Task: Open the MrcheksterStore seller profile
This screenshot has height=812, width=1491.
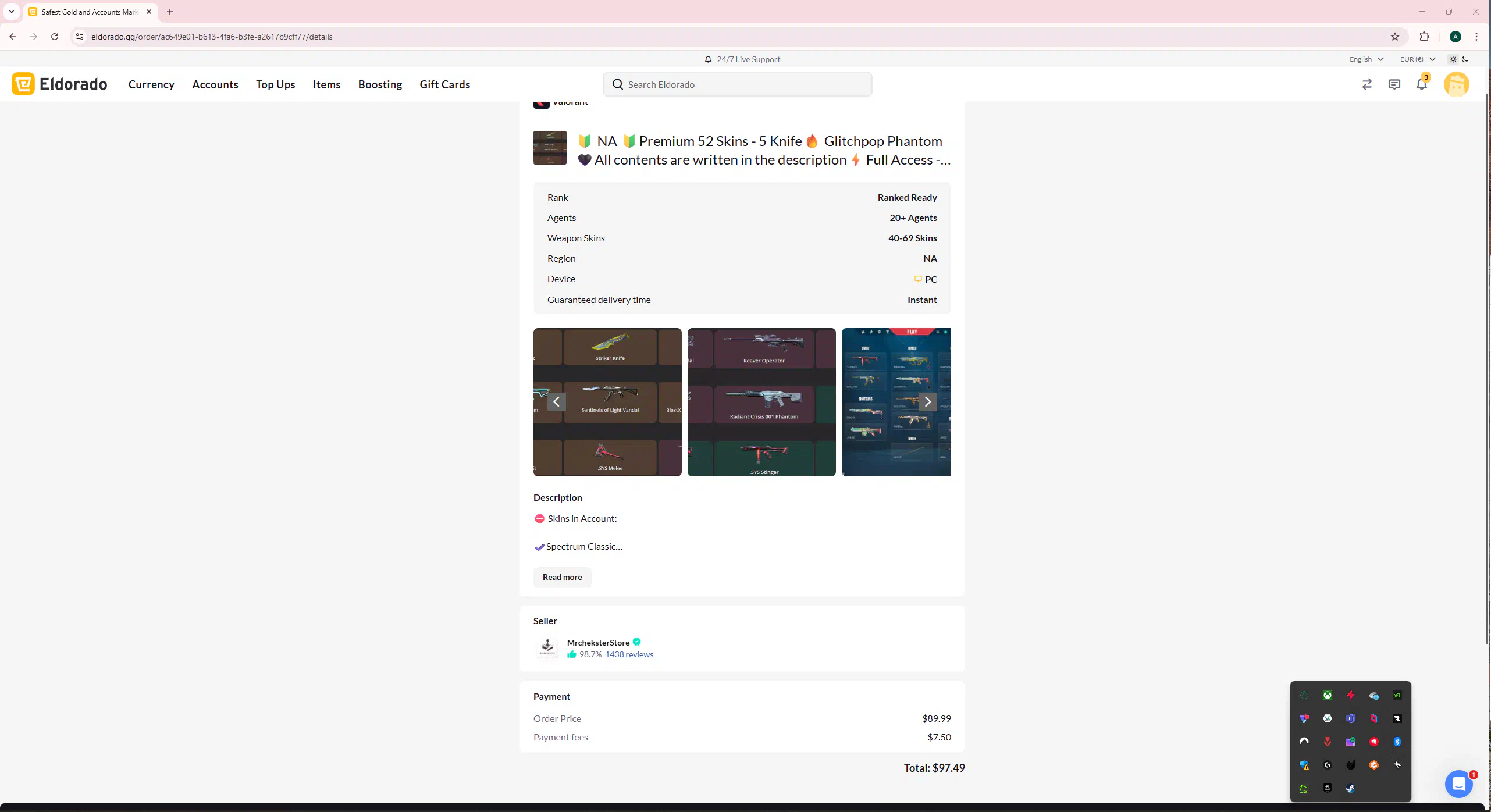Action: (598, 643)
